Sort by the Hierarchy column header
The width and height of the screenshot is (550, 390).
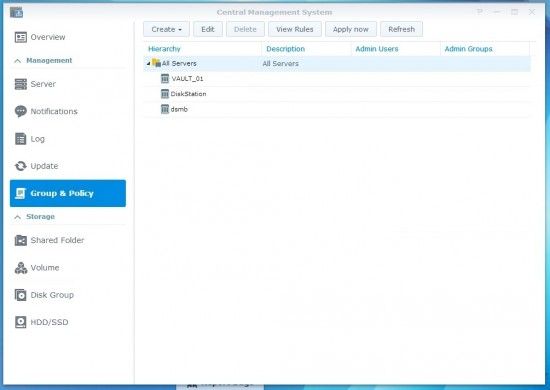click(202, 49)
